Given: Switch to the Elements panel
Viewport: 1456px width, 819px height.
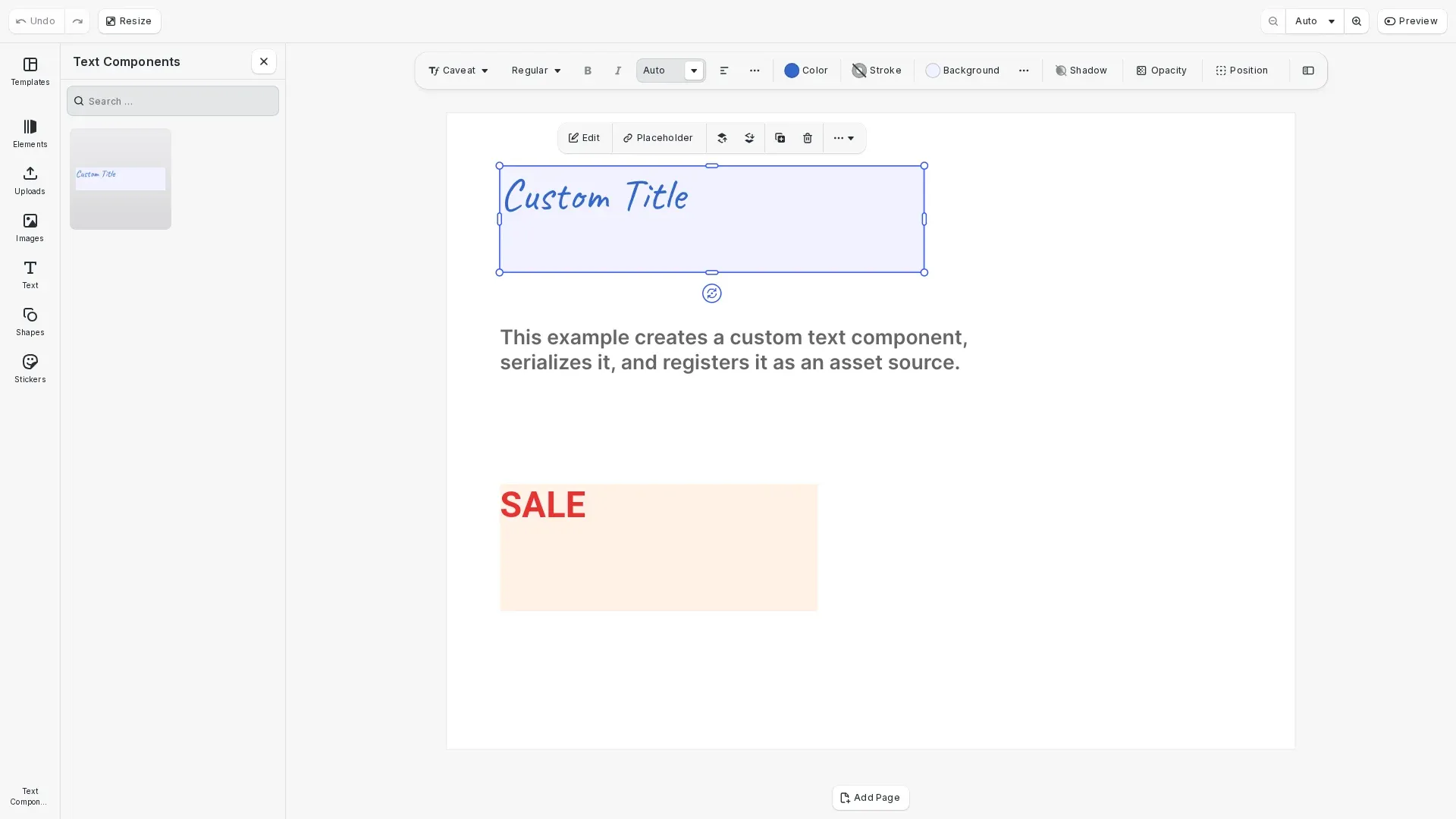Looking at the screenshot, I should [x=30, y=133].
